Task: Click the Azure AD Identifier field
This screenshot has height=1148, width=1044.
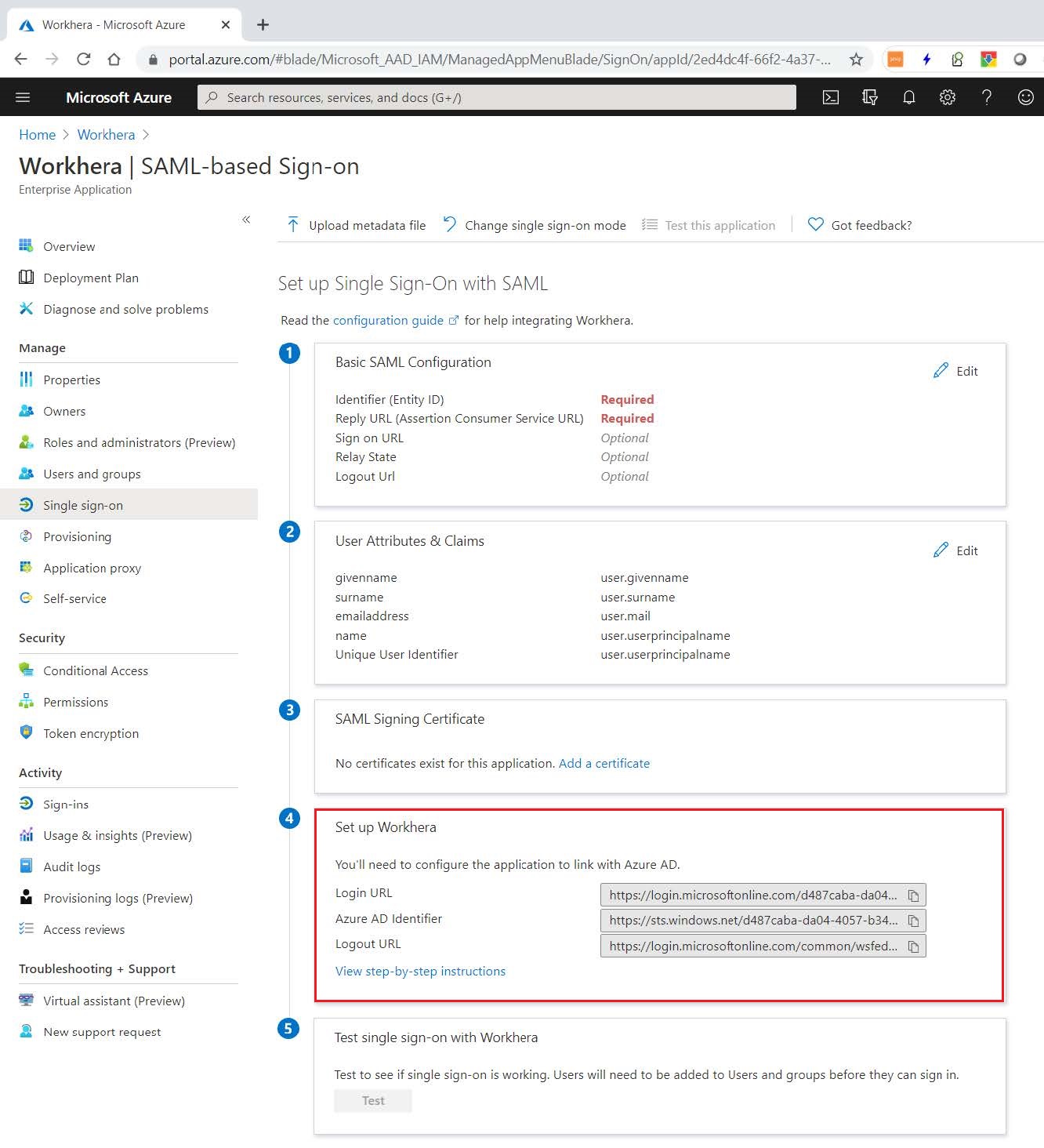Action: (x=763, y=921)
